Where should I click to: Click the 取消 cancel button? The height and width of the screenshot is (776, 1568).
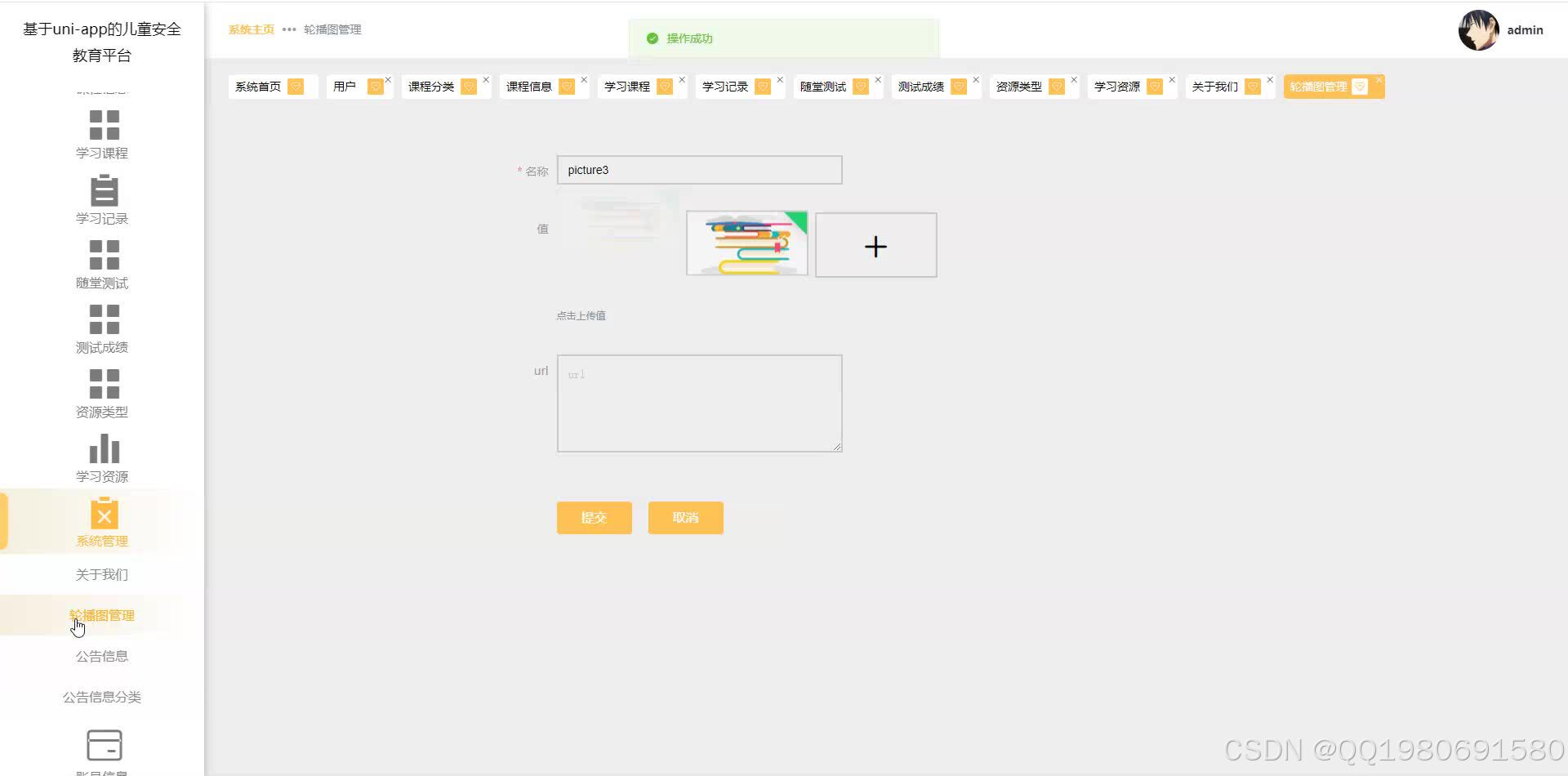coord(686,518)
